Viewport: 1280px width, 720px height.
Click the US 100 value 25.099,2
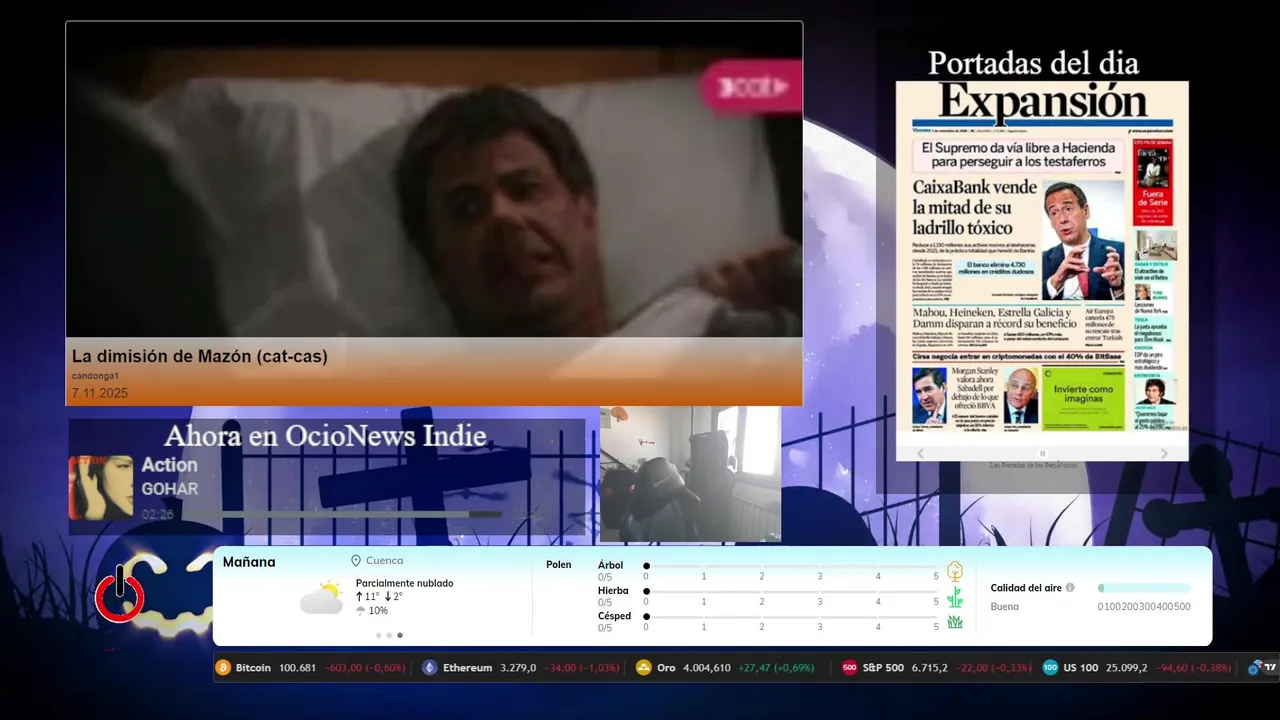point(1125,668)
